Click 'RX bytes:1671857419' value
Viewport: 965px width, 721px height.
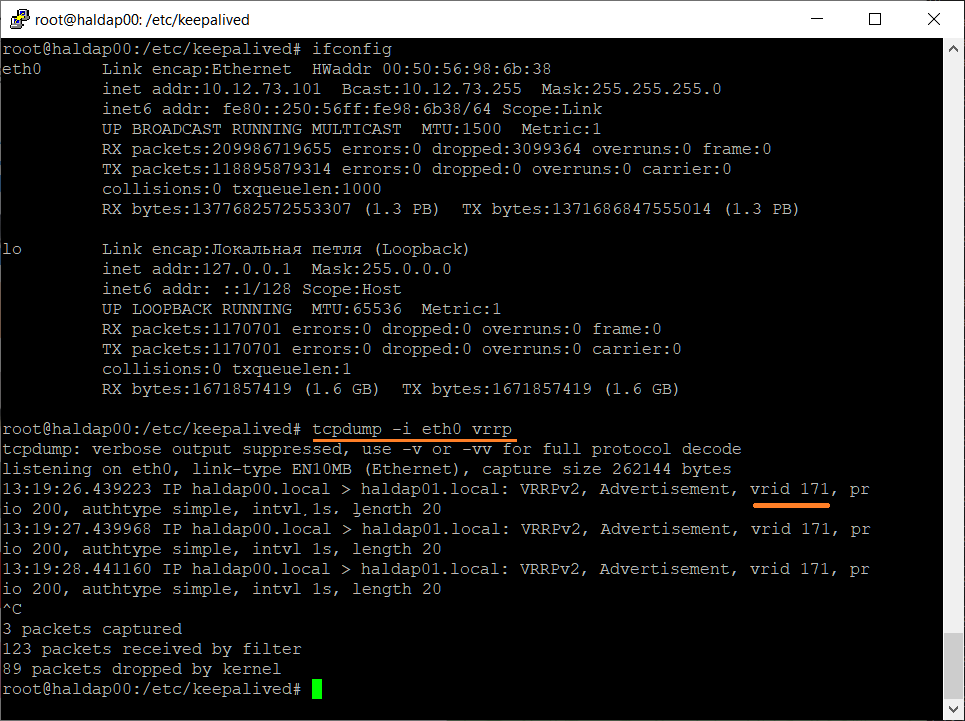[x=197, y=389]
